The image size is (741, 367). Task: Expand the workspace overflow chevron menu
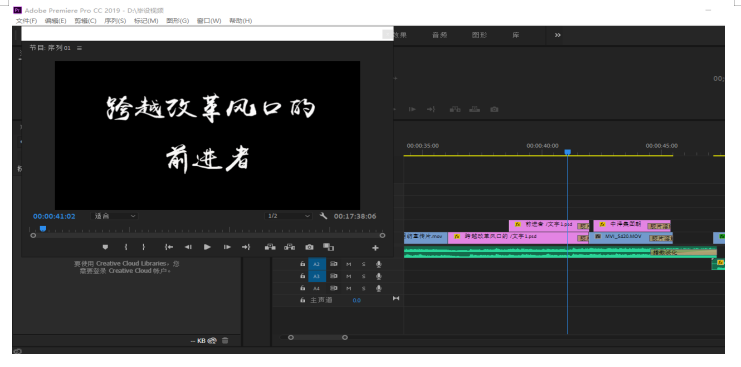(x=558, y=35)
